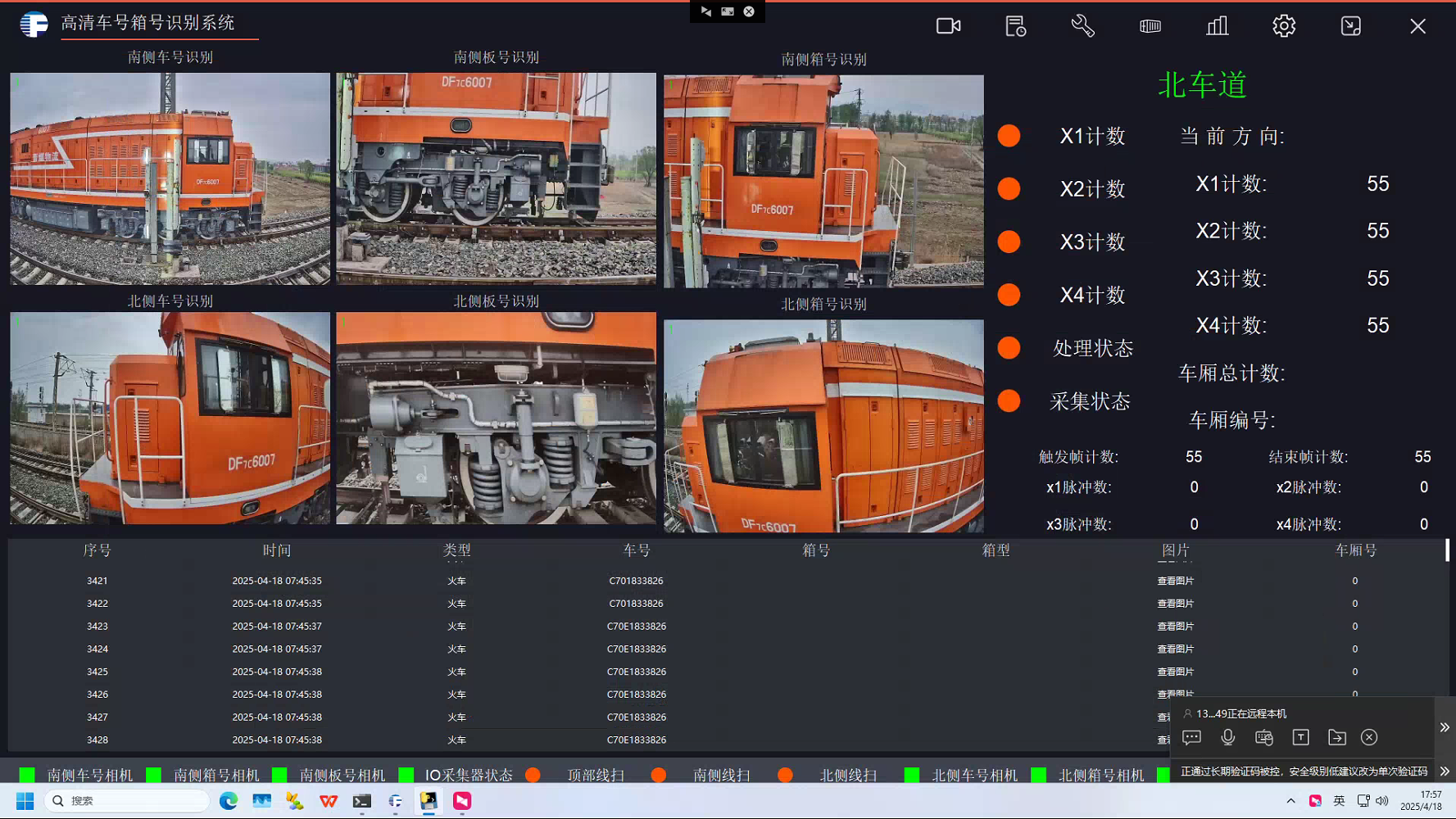Open the 北侧箱号识别 camera feed

[x=823, y=426]
